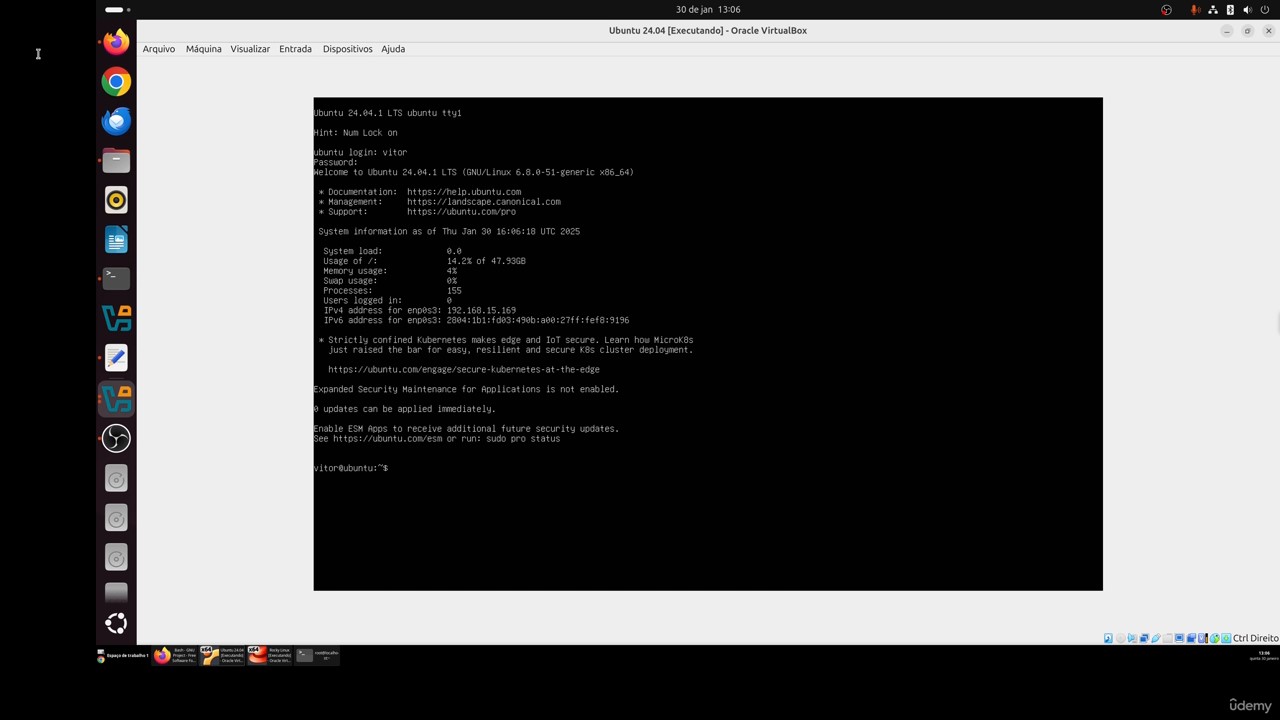Click the hard disk activity status icon
The image size is (1280, 720).
[x=1108, y=638]
